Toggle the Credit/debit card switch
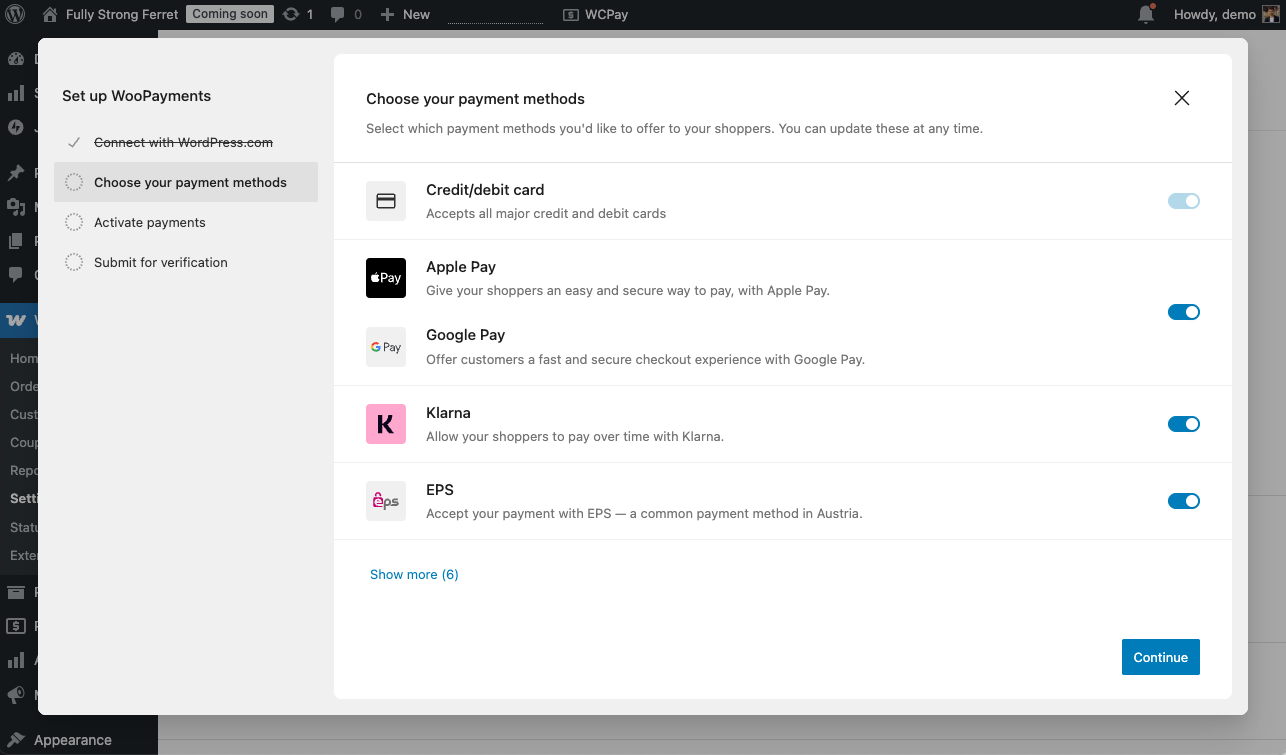The height and width of the screenshot is (755, 1286). (1183, 201)
